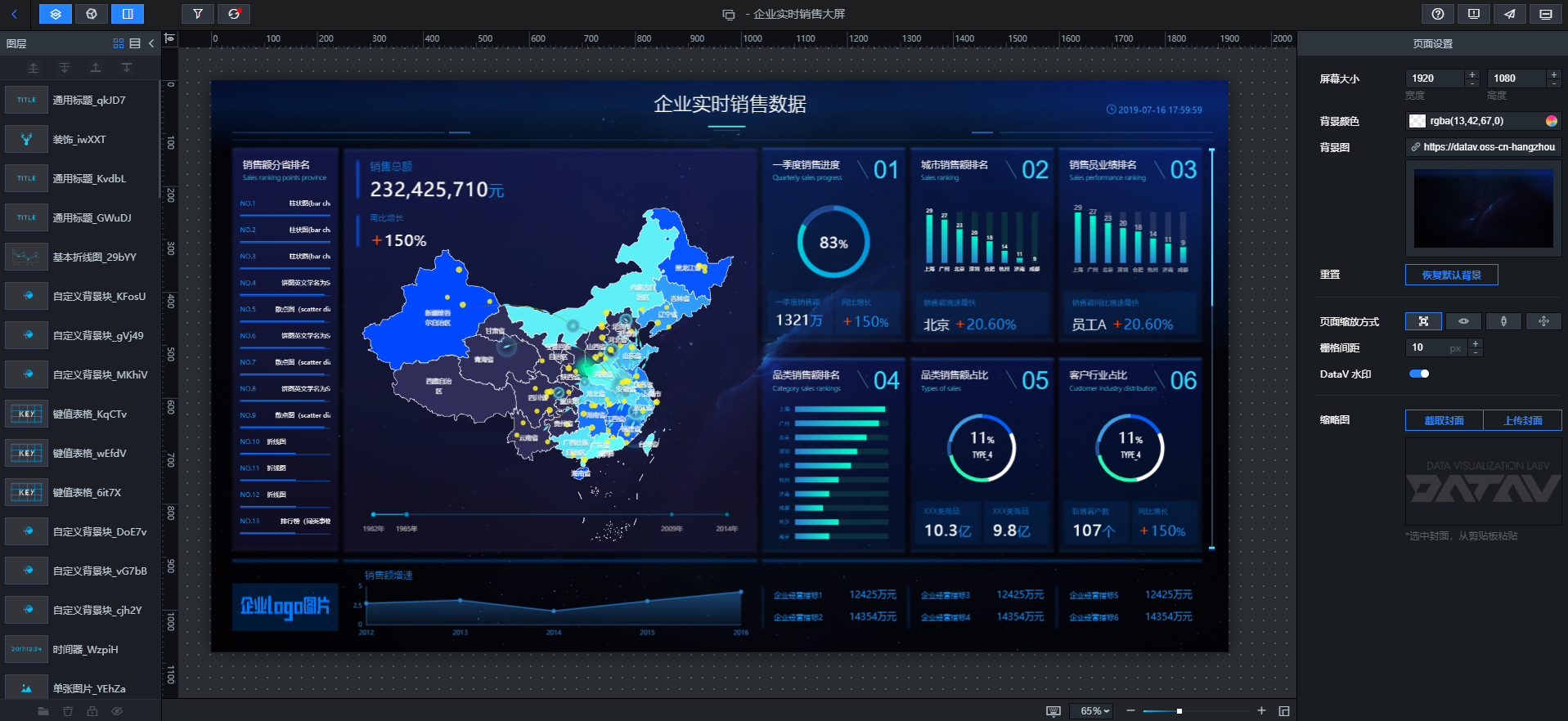The image size is (1568, 721).
Task: Collapse the layers panel with the chevron
Action: click(151, 43)
